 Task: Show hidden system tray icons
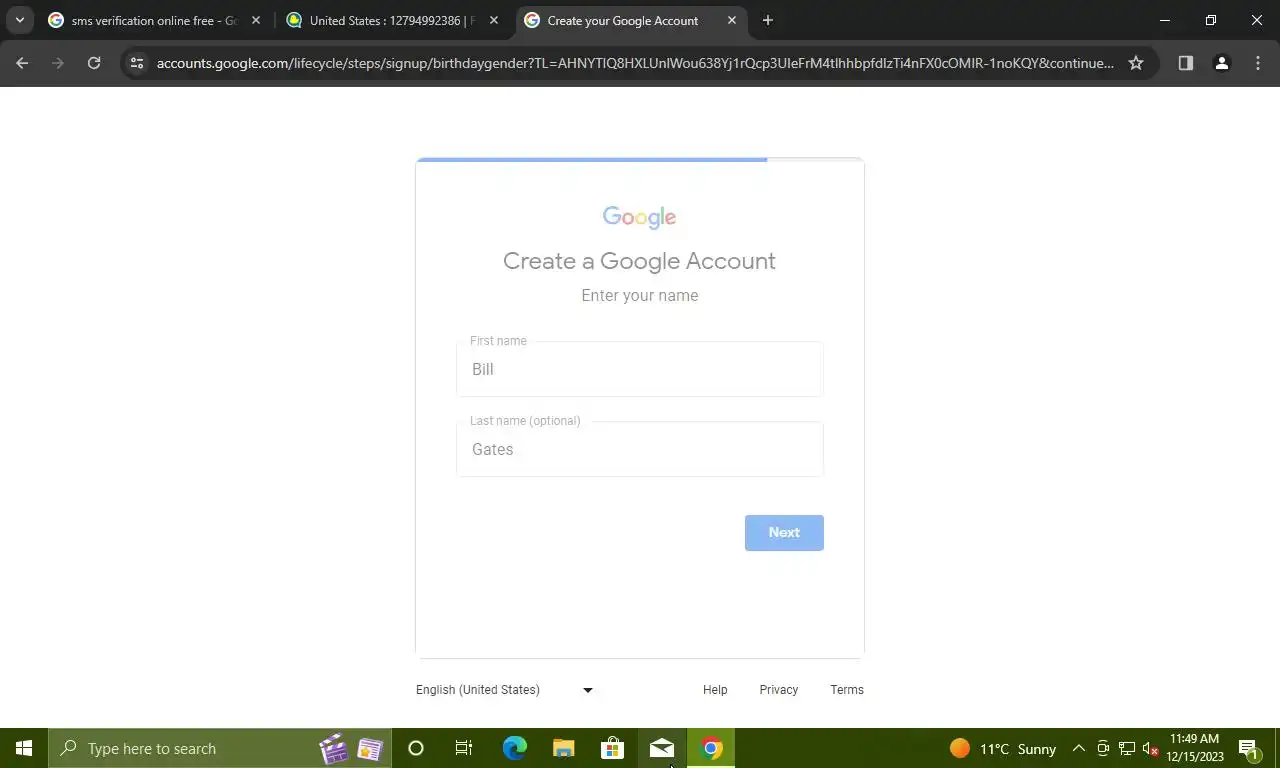(1079, 748)
